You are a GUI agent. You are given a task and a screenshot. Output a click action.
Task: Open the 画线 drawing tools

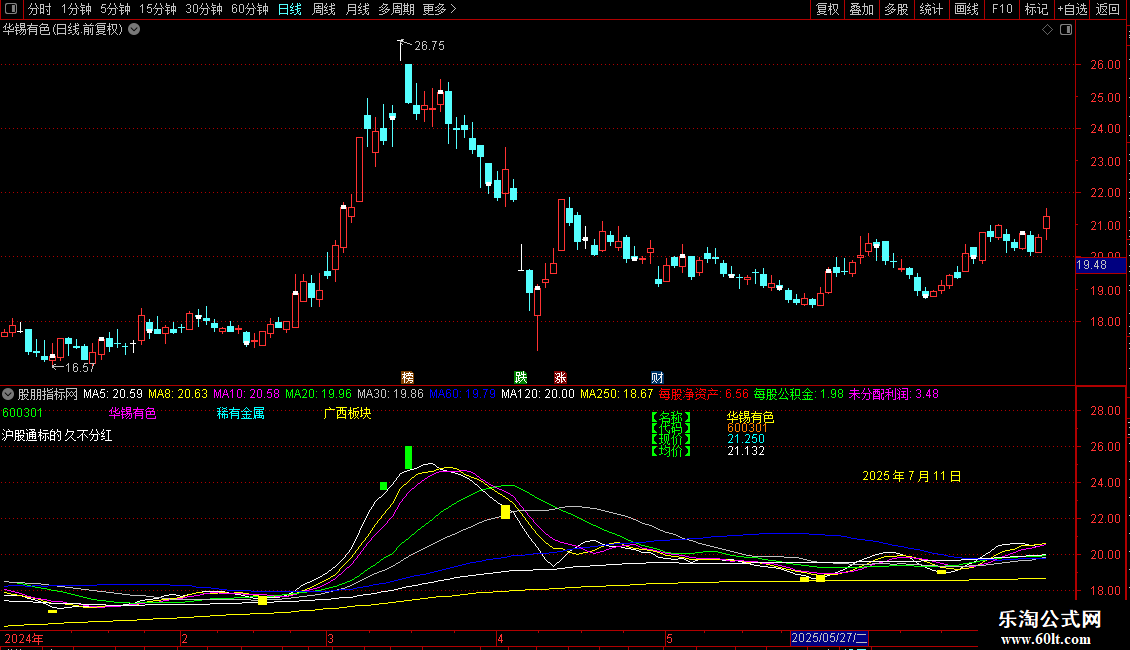(x=966, y=9)
